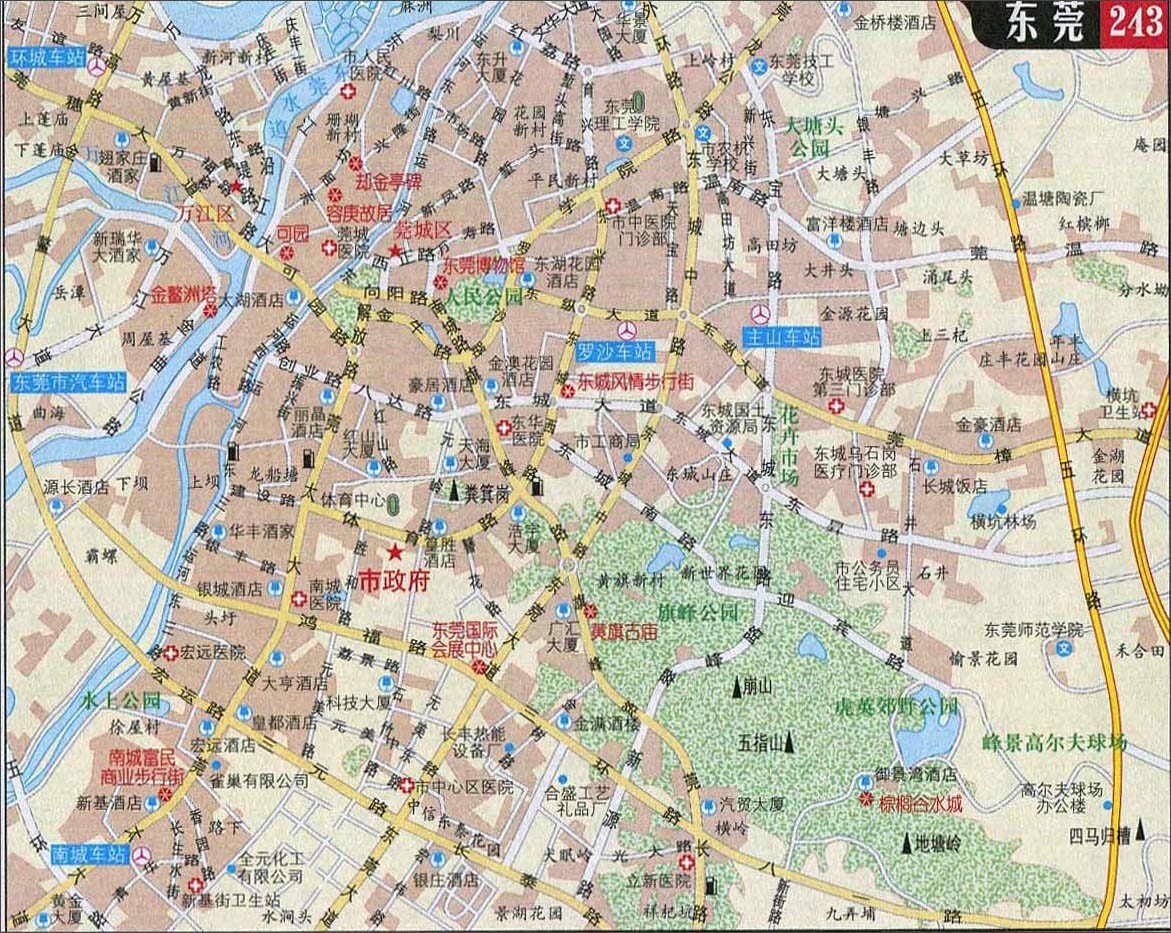Click the 东莞国际会展中心 red label

pos(464,640)
